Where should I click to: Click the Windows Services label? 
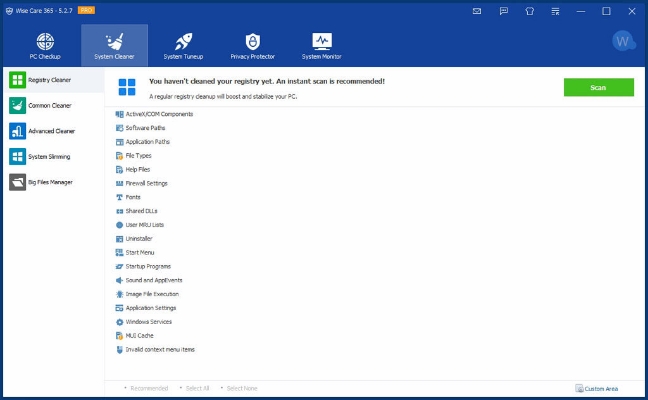coord(148,322)
